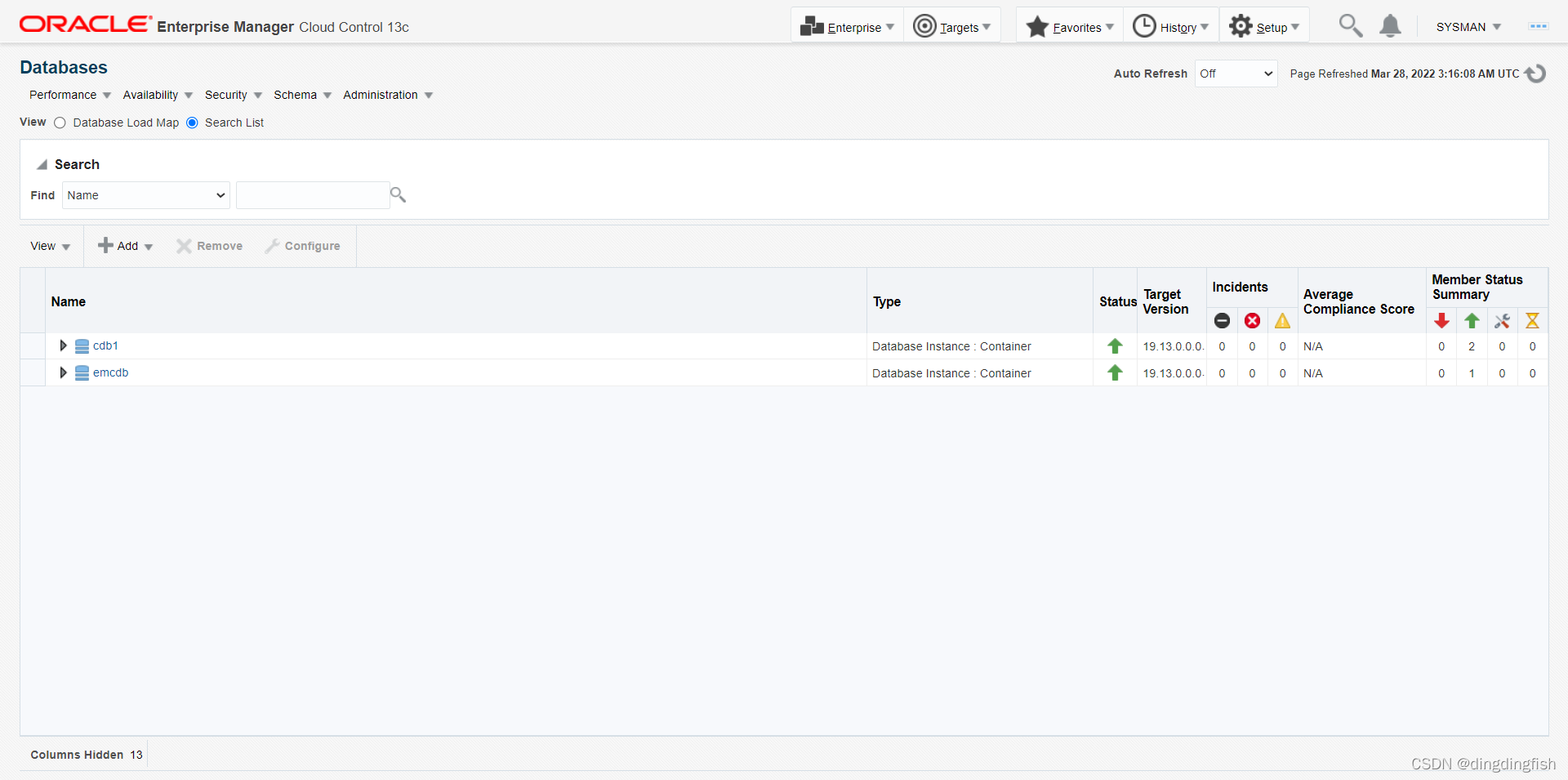Open the Enterprise menu
Image resolution: width=1568 pixels, height=780 pixels.
coord(847,27)
